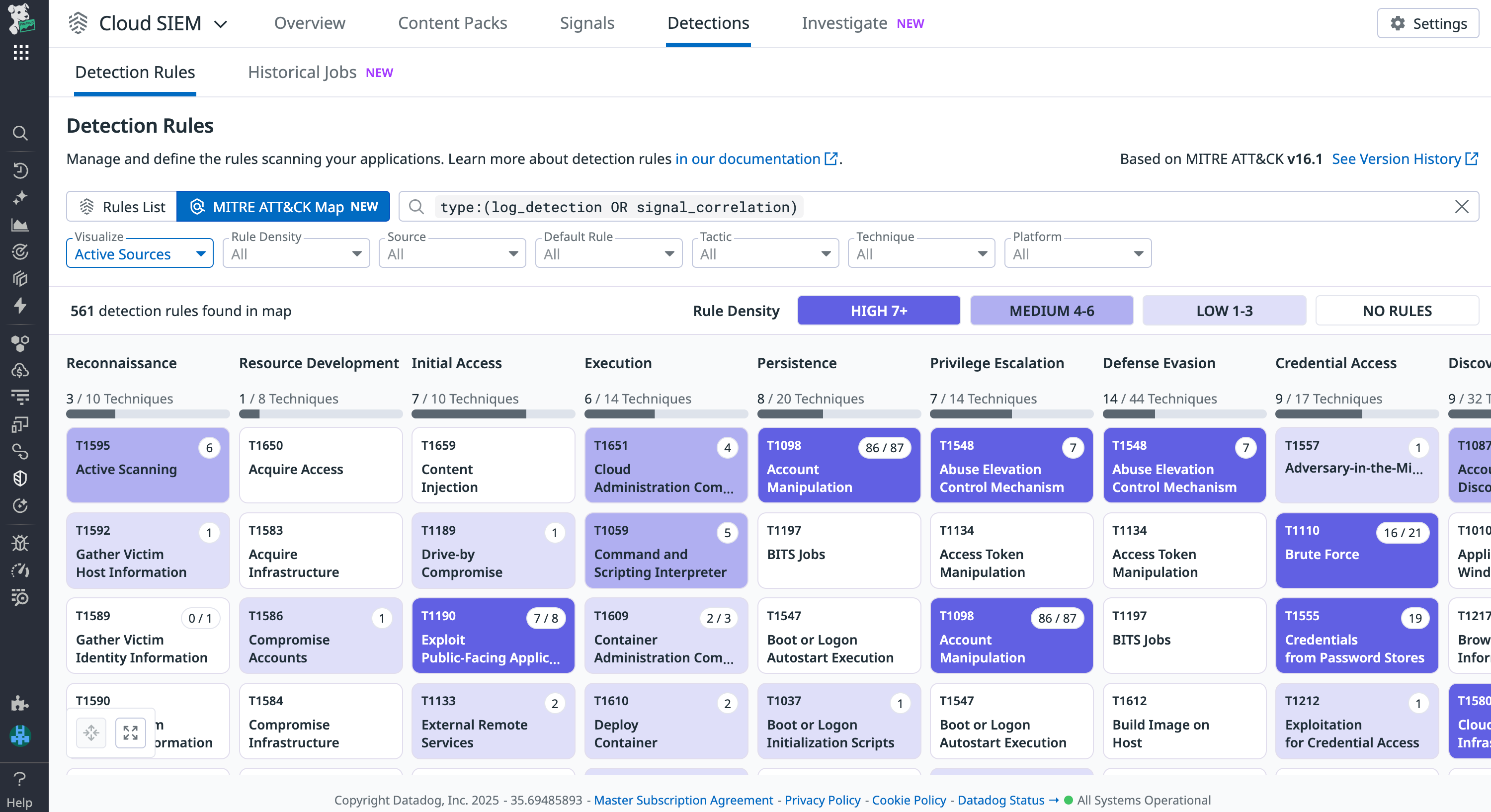This screenshot has height=812, width=1491.
Task: Open the Visualize Active Sources dropdown
Action: pos(140,253)
